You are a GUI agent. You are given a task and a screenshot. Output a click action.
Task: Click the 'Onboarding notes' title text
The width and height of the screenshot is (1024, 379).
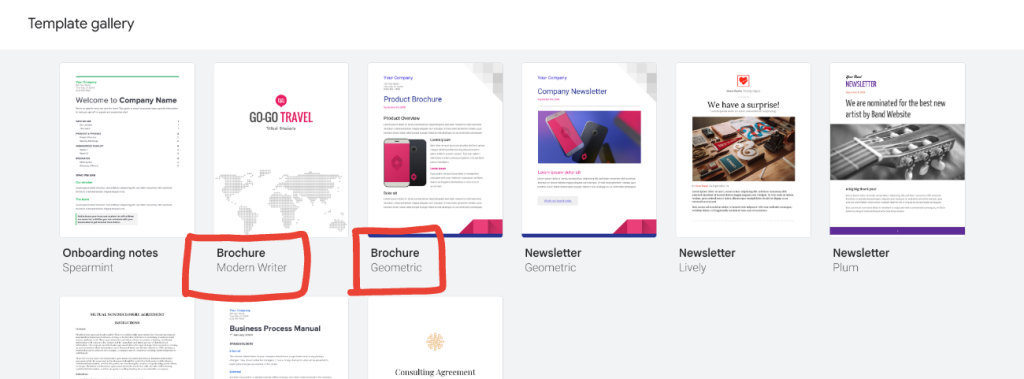110,253
